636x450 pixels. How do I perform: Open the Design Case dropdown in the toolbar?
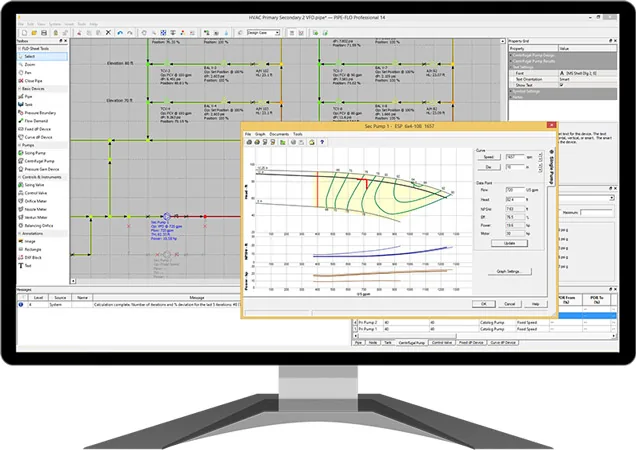pos(263,32)
